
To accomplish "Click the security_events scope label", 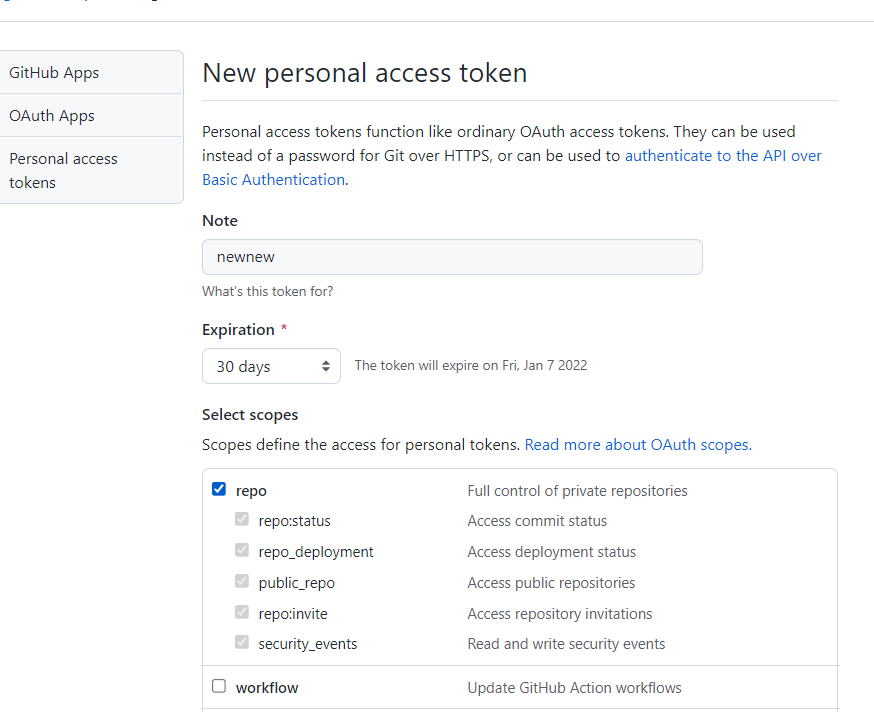I will click(307, 645).
